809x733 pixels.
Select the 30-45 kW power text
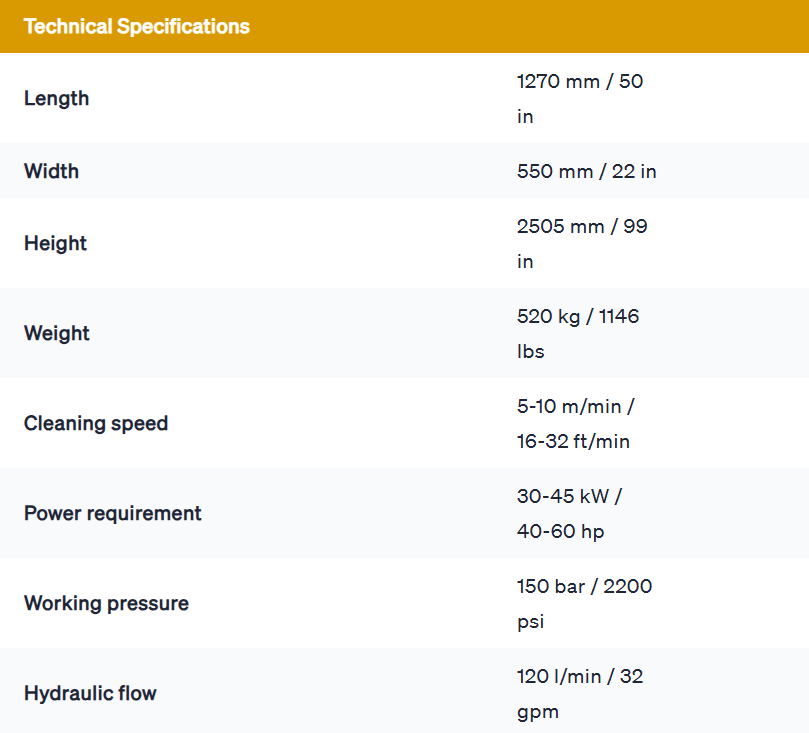(x=569, y=497)
